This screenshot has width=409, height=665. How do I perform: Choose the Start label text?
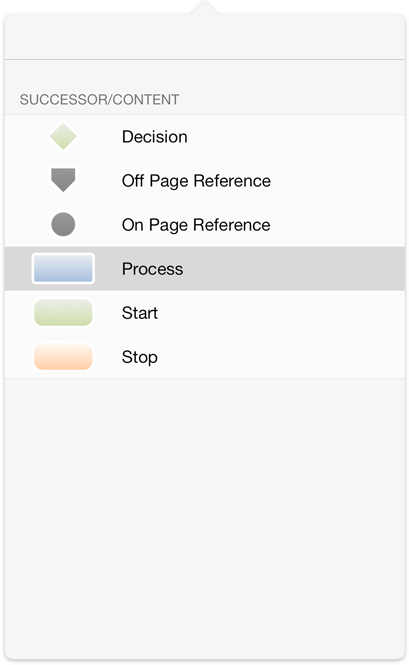(140, 313)
